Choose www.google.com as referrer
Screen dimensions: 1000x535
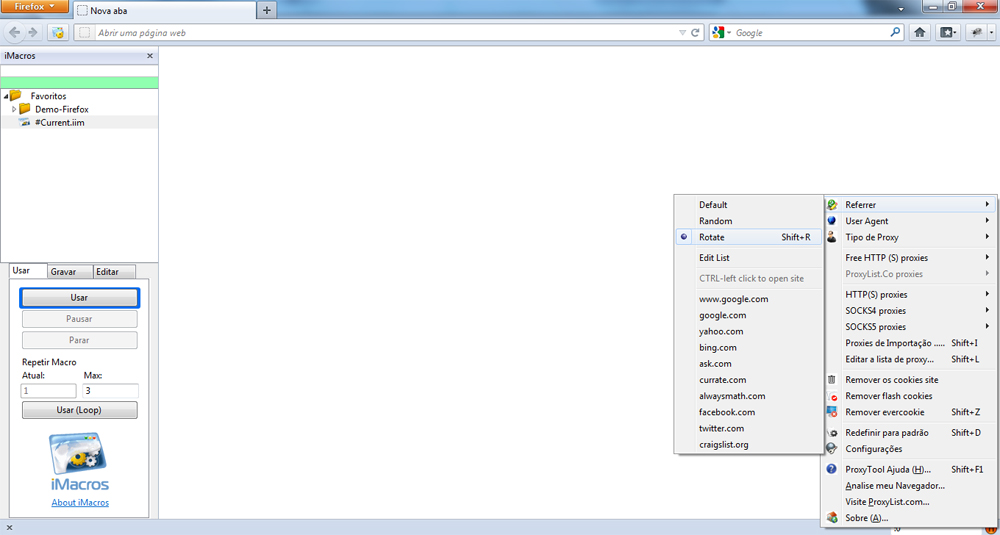[749, 298]
